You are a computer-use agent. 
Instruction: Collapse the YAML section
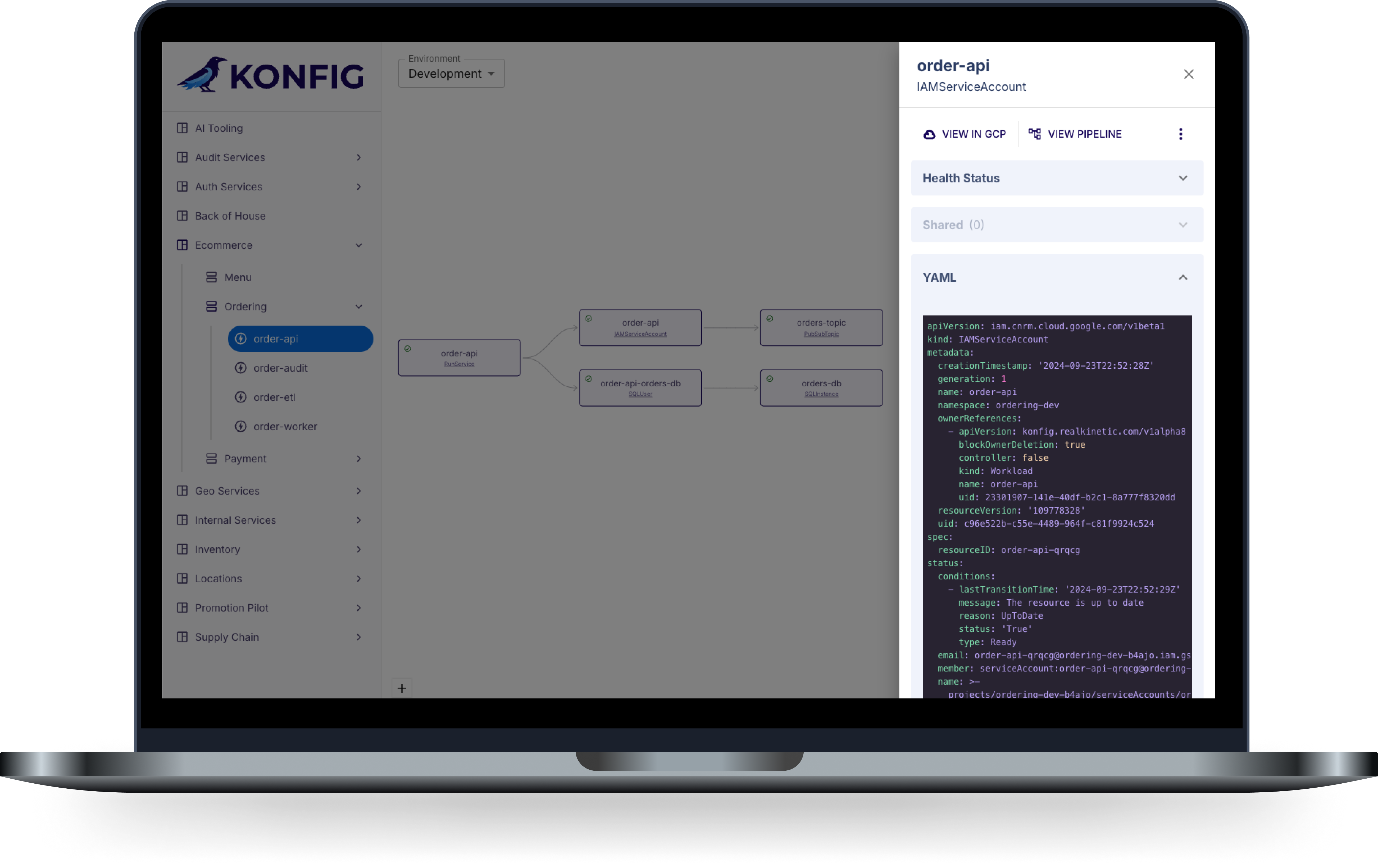[x=1057, y=277]
